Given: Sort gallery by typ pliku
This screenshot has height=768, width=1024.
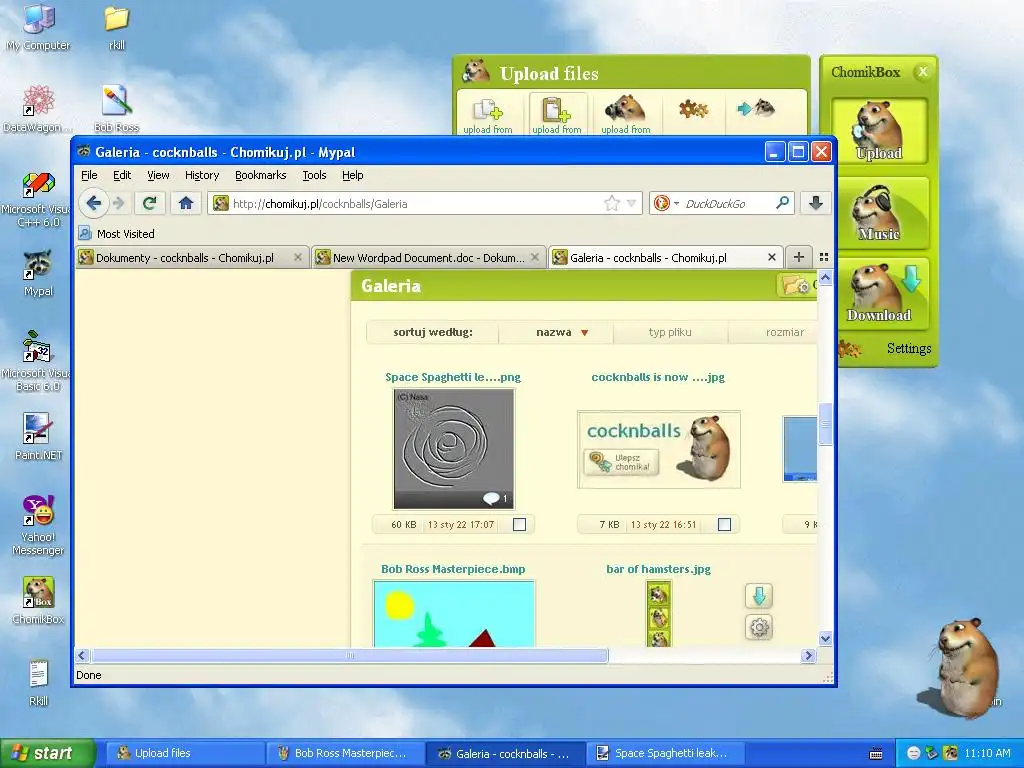Looking at the screenshot, I should (x=670, y=332).
